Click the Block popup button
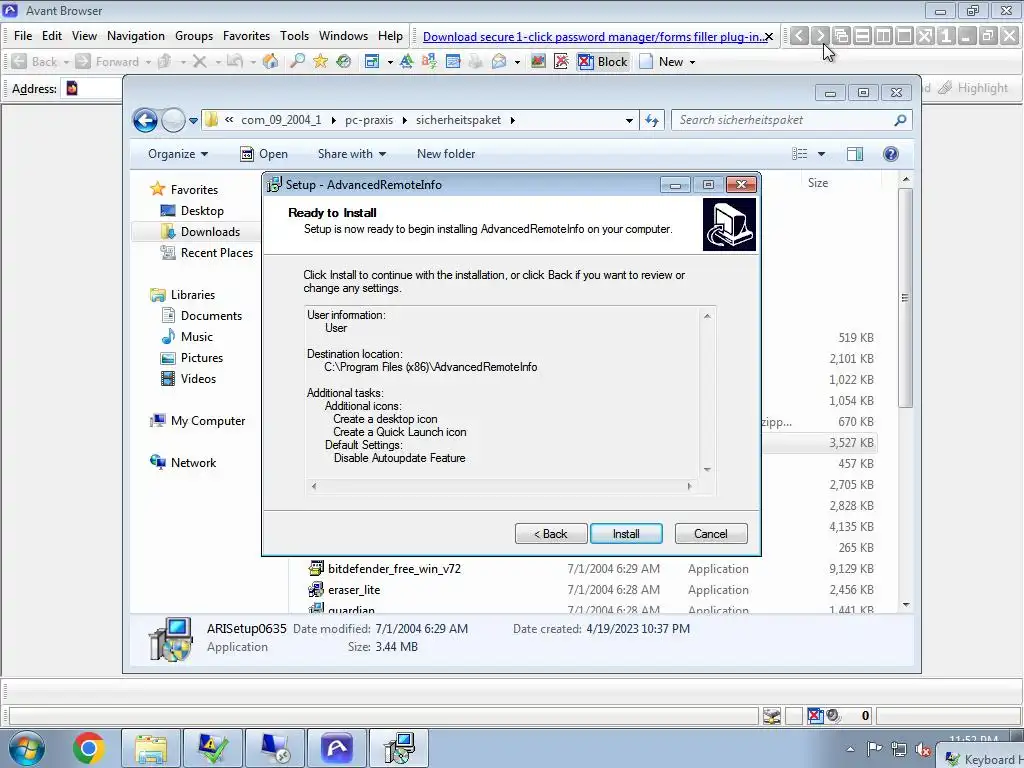Image resolution: width=1024 pixels, height=768 pixels. click(x=603, y=61)
